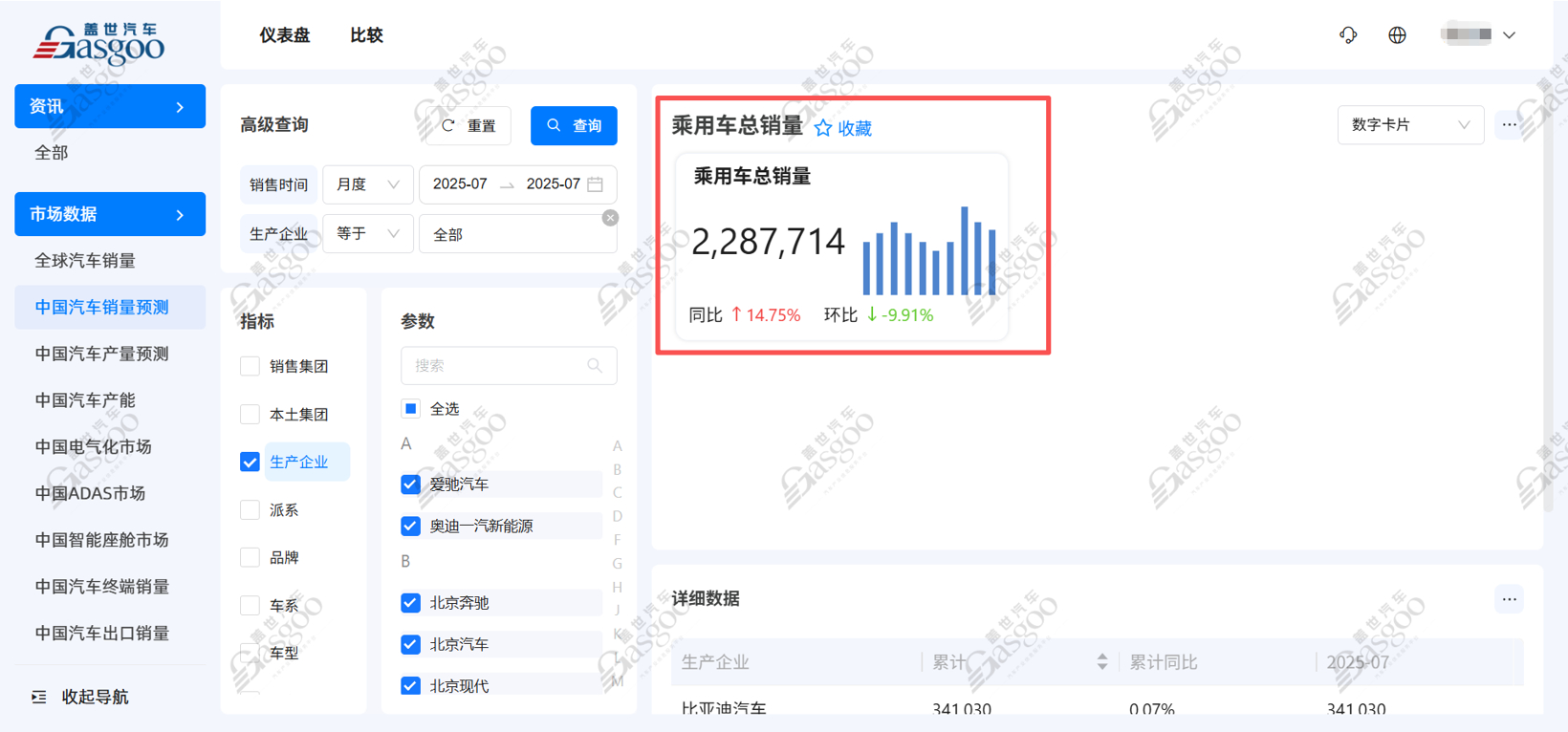Open the customer service headset icon
Viewport: 1568px width, 732px height.
1348,35
